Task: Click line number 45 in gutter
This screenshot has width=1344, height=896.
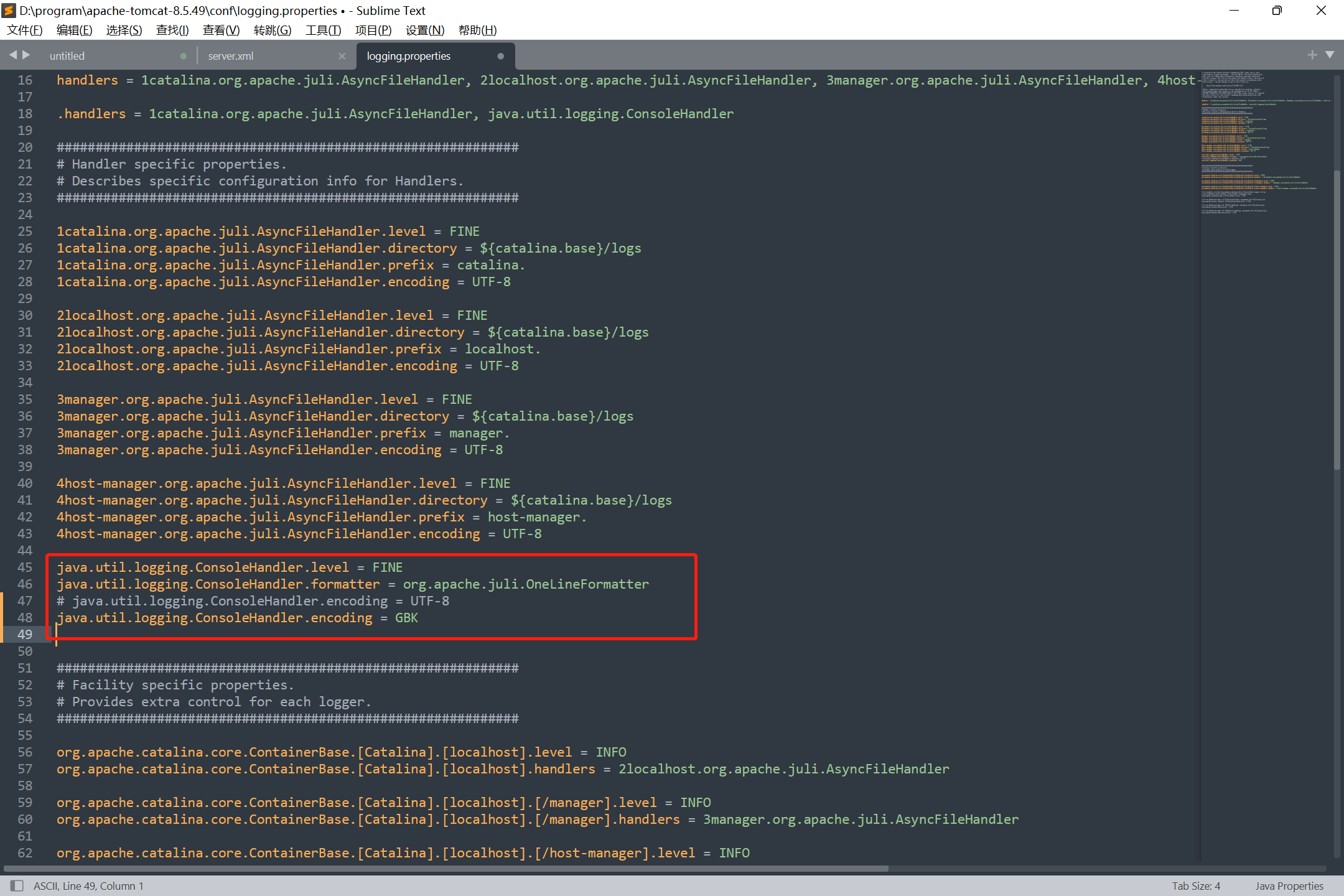Action: click(x=25, y=567)
